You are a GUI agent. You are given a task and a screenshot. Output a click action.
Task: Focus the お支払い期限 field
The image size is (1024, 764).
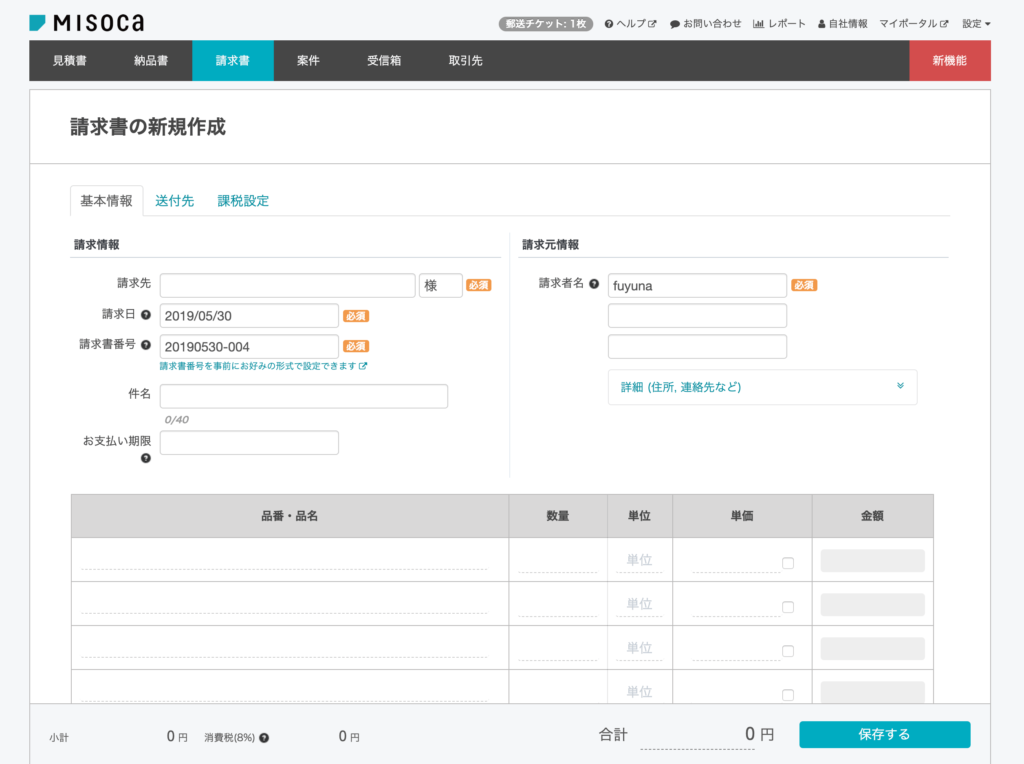click(249, 443)
